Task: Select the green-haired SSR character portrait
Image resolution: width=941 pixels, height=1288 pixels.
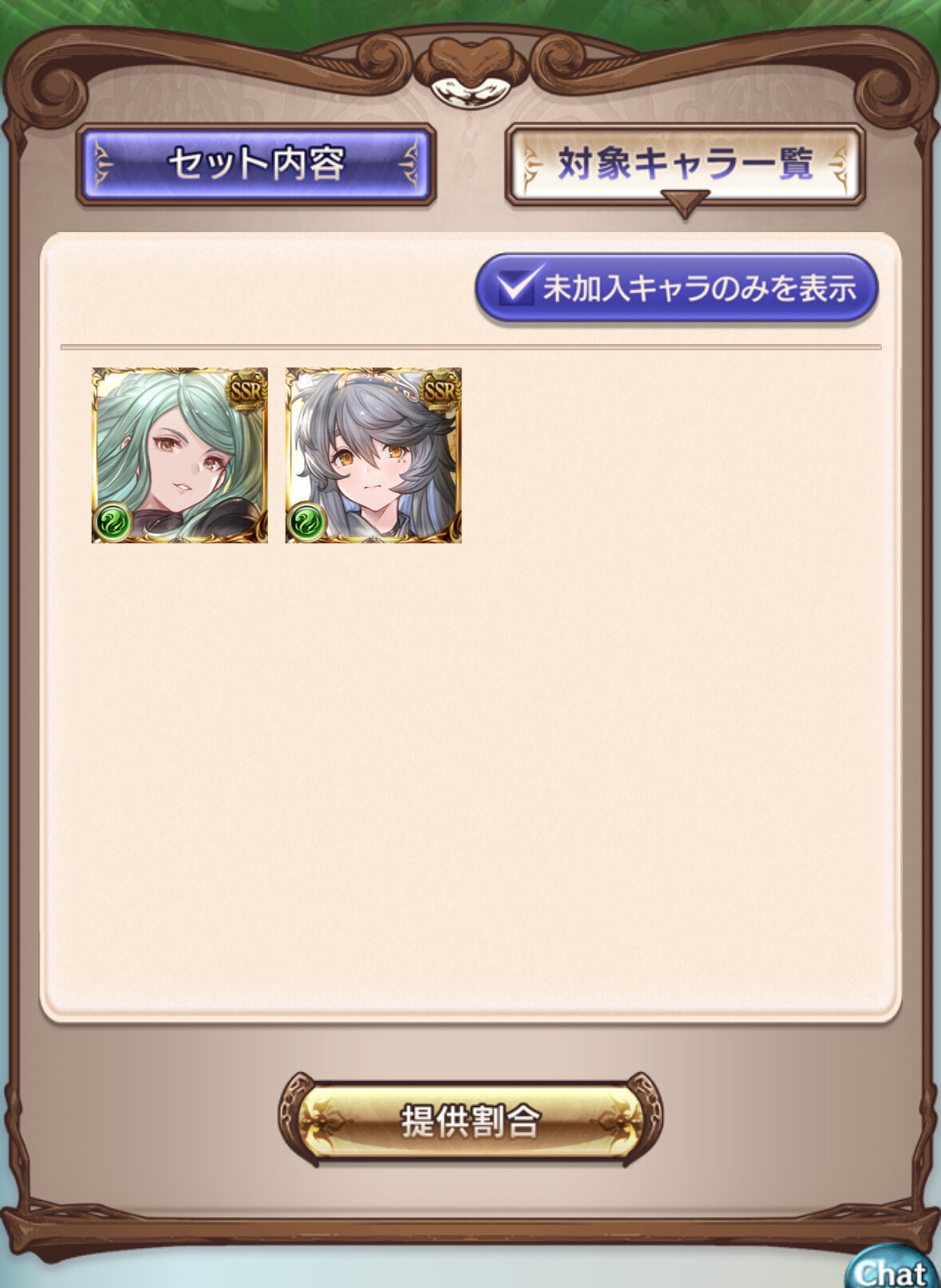Action: point(180,456)
